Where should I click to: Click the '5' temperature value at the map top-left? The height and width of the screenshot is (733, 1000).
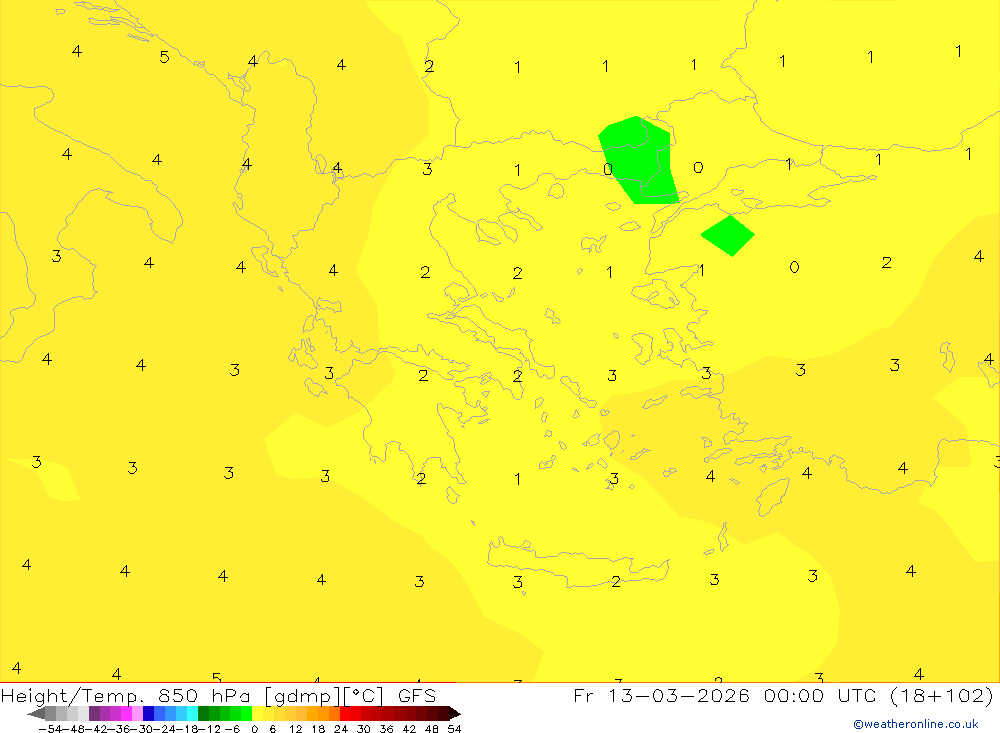tap(165, 57)
